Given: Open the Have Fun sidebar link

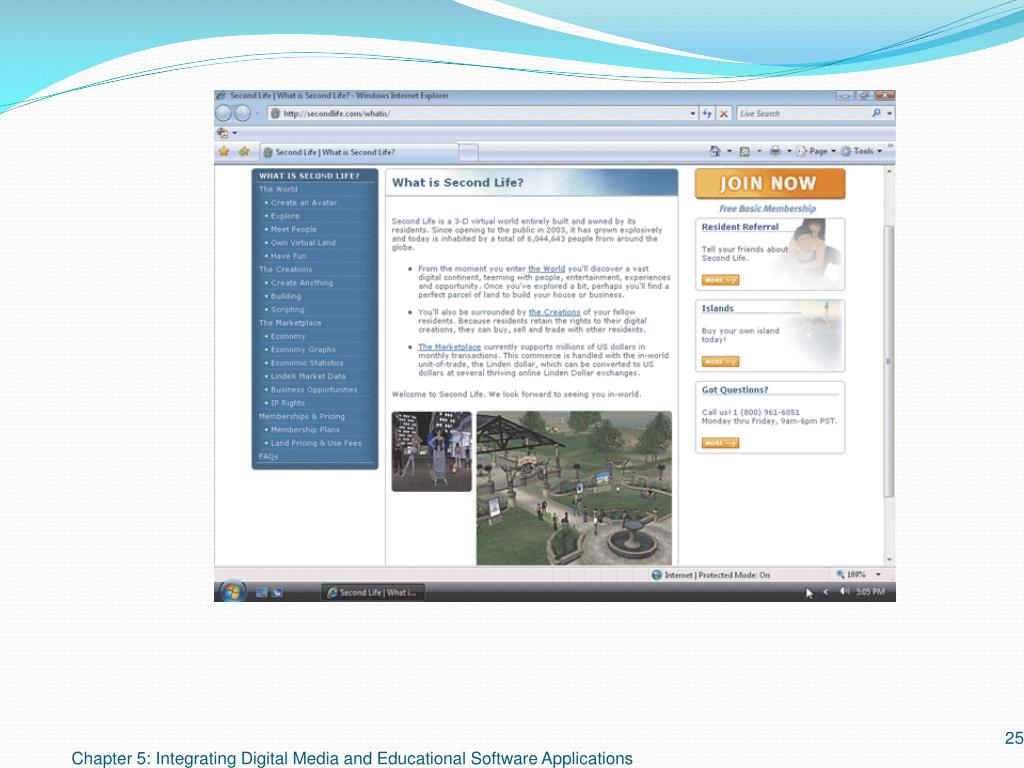Looking at the screenshot, I should [288, 256].
